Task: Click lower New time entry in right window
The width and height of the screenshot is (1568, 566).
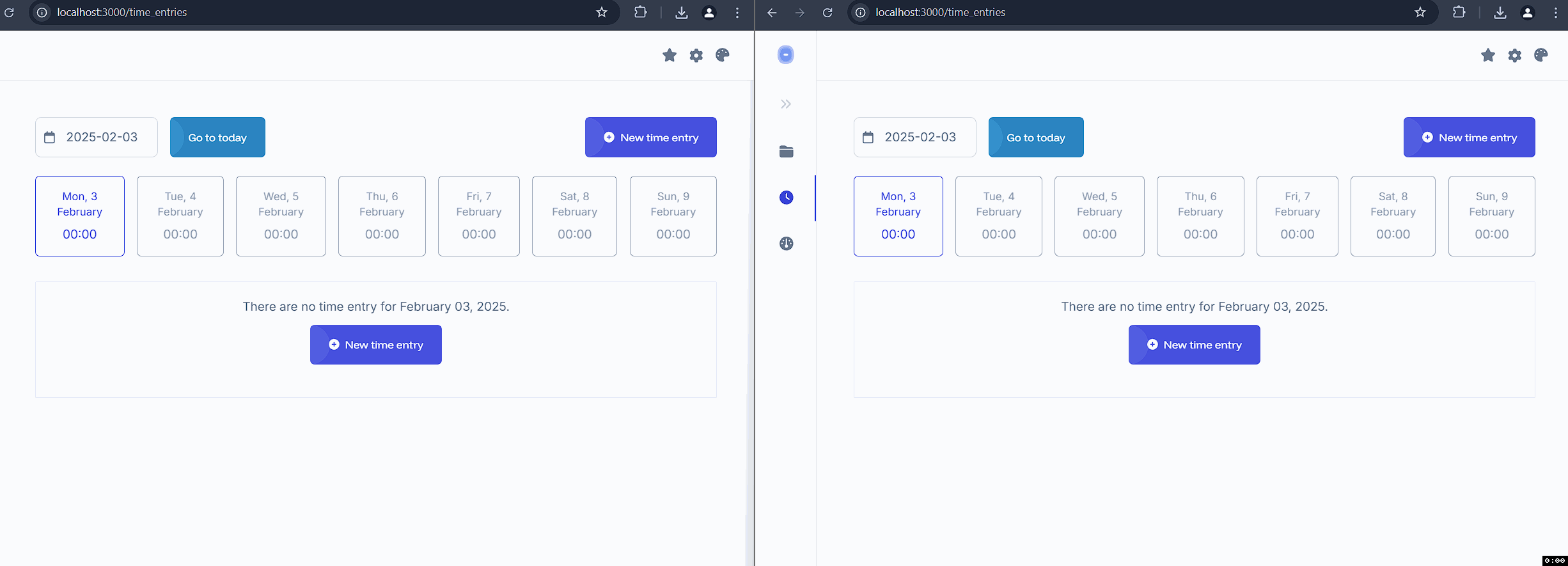Action: (1195, 345)
